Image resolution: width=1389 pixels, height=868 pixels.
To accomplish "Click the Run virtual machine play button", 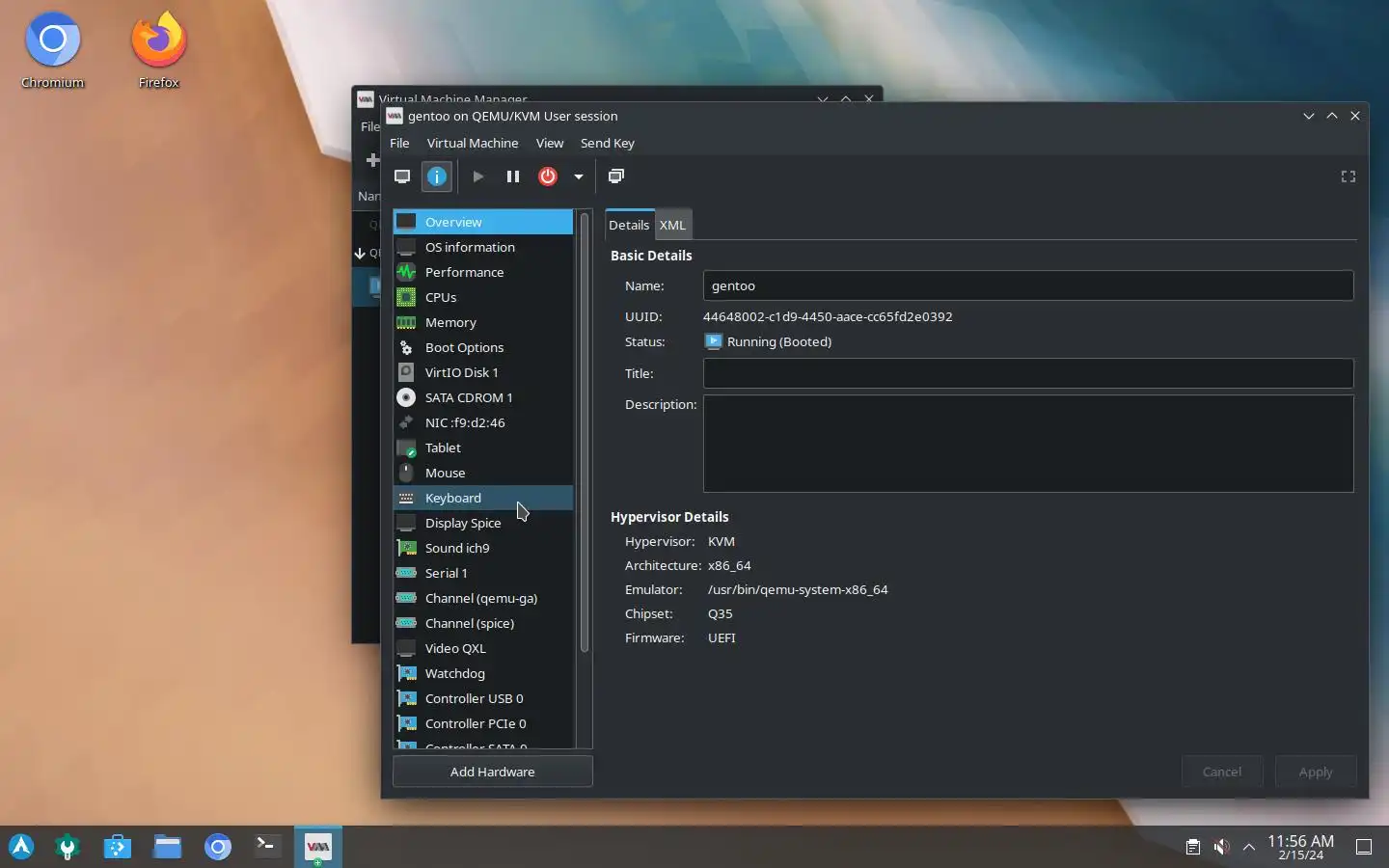I will pyautogui.click(x=477, y=176).
